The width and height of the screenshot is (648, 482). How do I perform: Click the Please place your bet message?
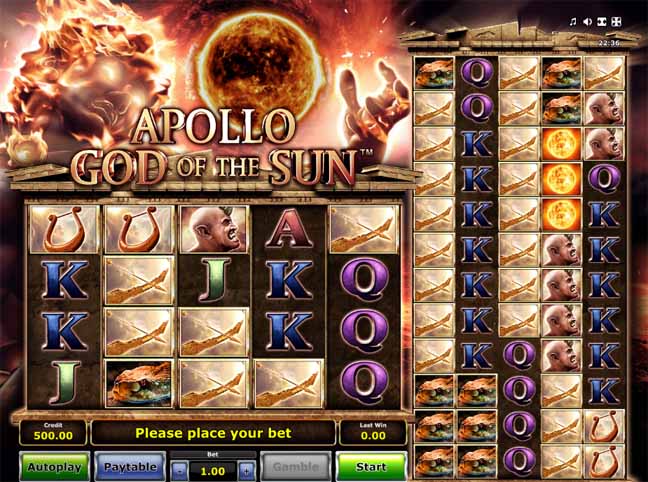tap(213, 433)
